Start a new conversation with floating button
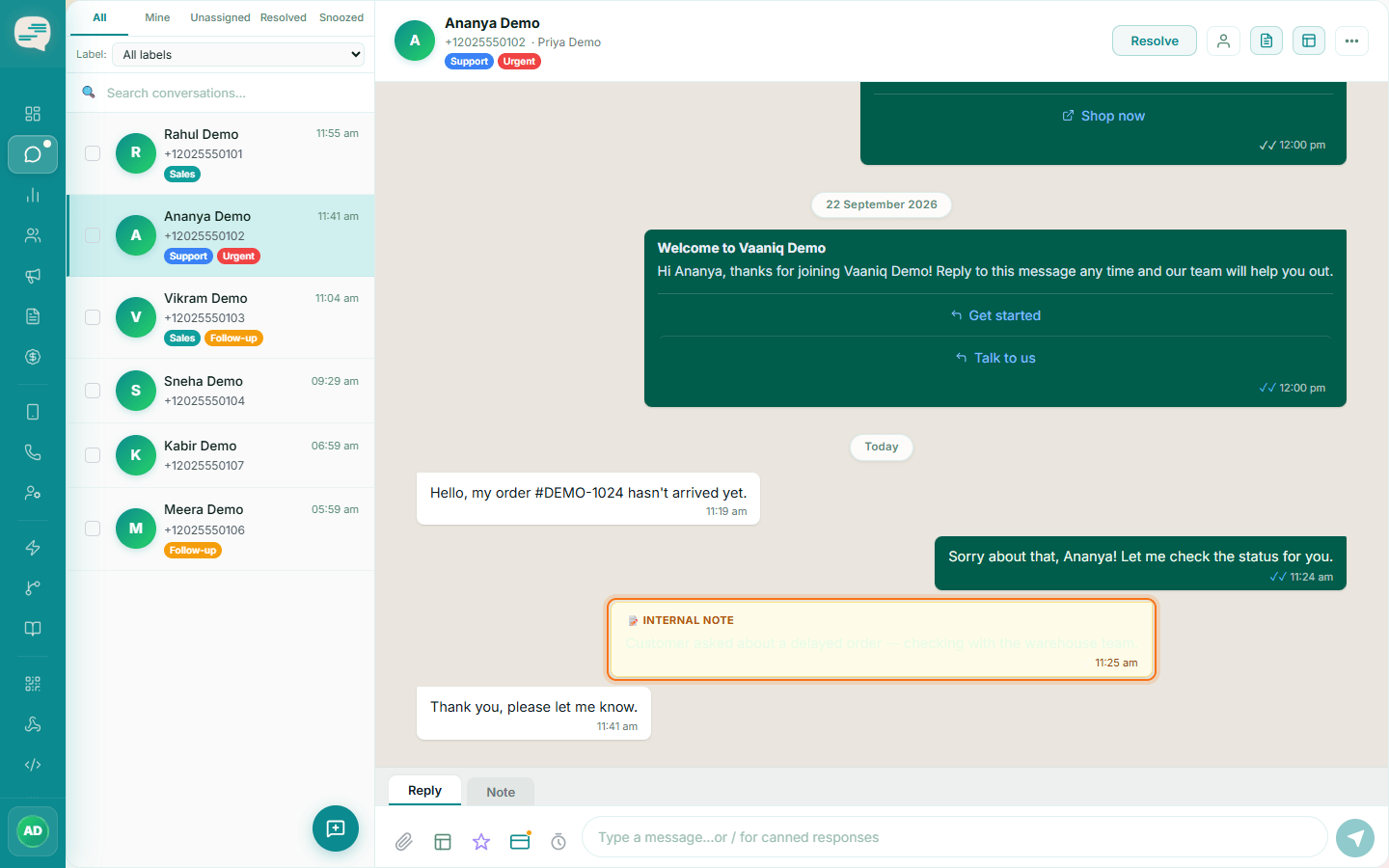The height and width of the screenshot is (868, 1389). click(336, 828)
